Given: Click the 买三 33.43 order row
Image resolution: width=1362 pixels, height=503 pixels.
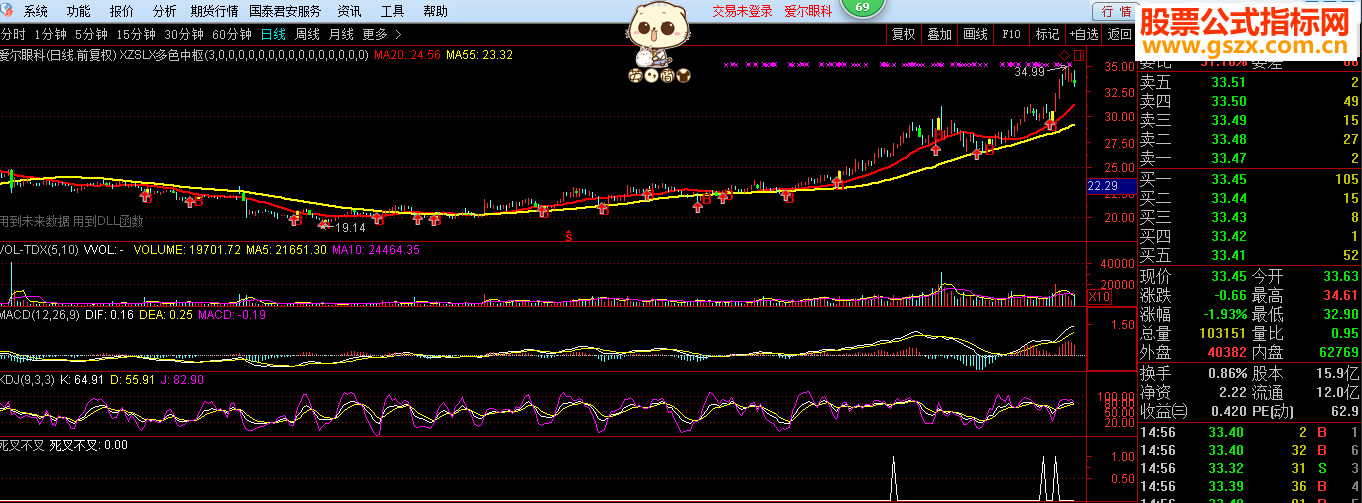Looking at the screenshot, I should 1250,217.
